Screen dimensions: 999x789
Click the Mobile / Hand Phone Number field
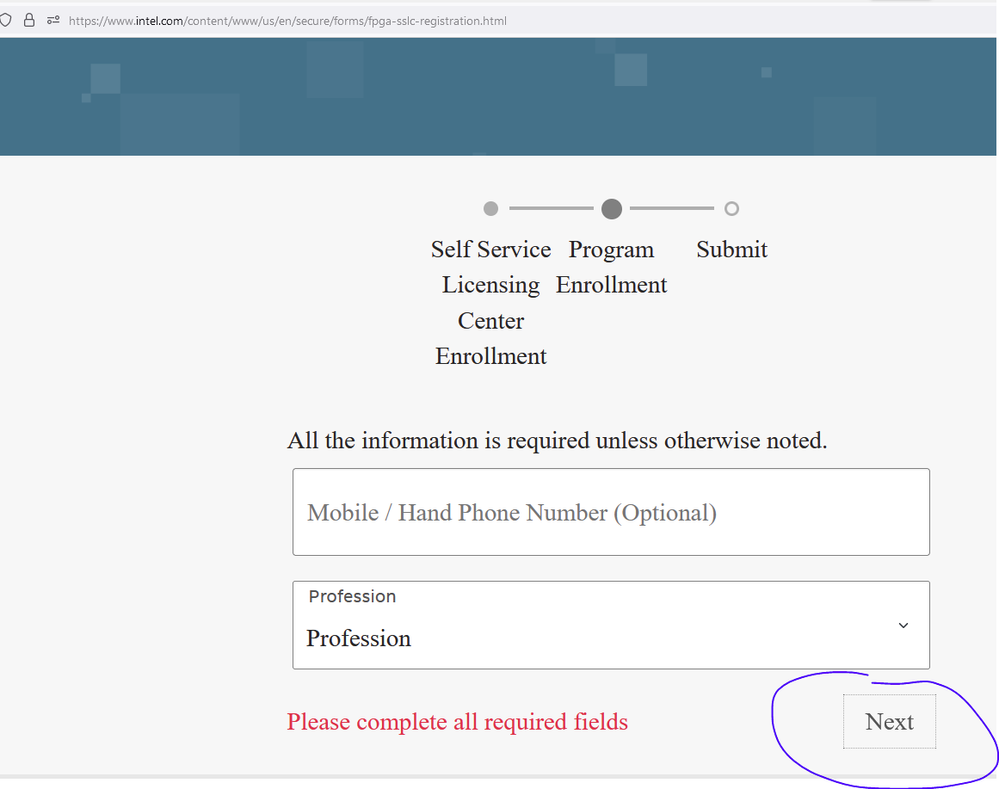click(610, 512)
